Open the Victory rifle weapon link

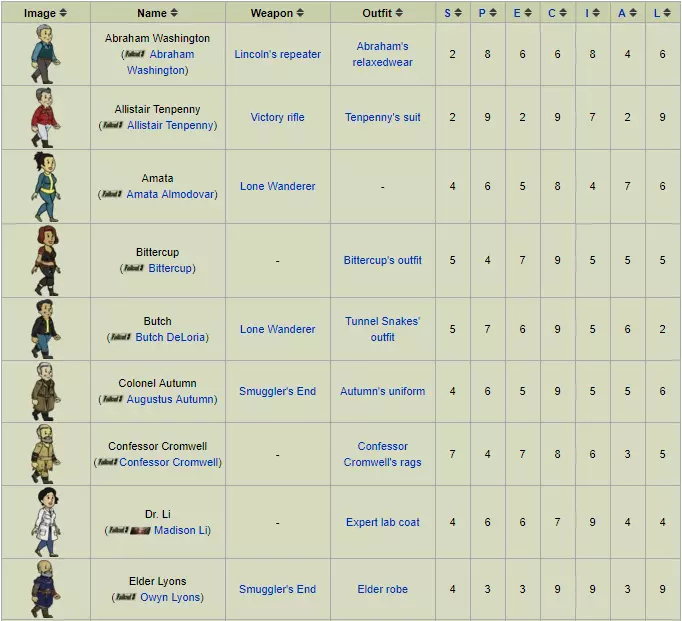coord(277,117)
